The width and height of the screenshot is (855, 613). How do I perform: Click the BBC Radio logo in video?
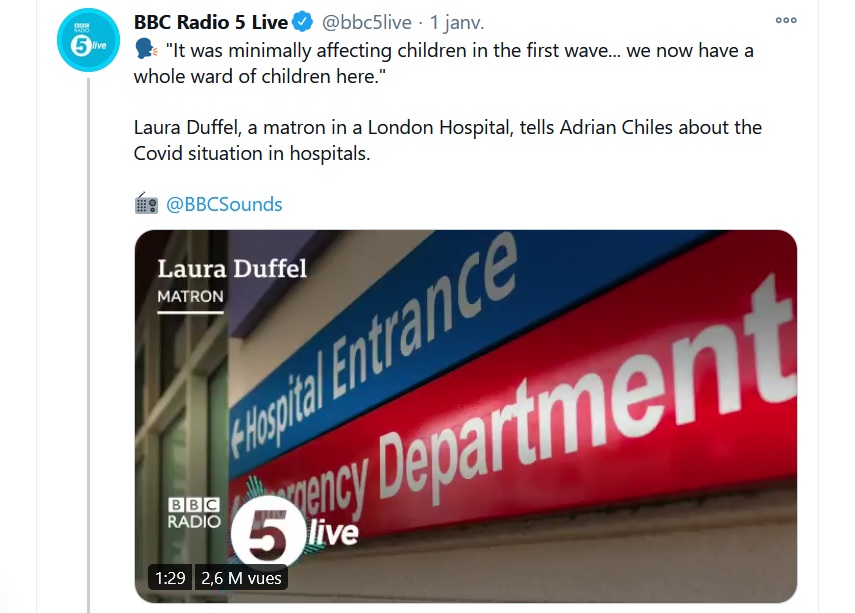(x=194, y=513)
